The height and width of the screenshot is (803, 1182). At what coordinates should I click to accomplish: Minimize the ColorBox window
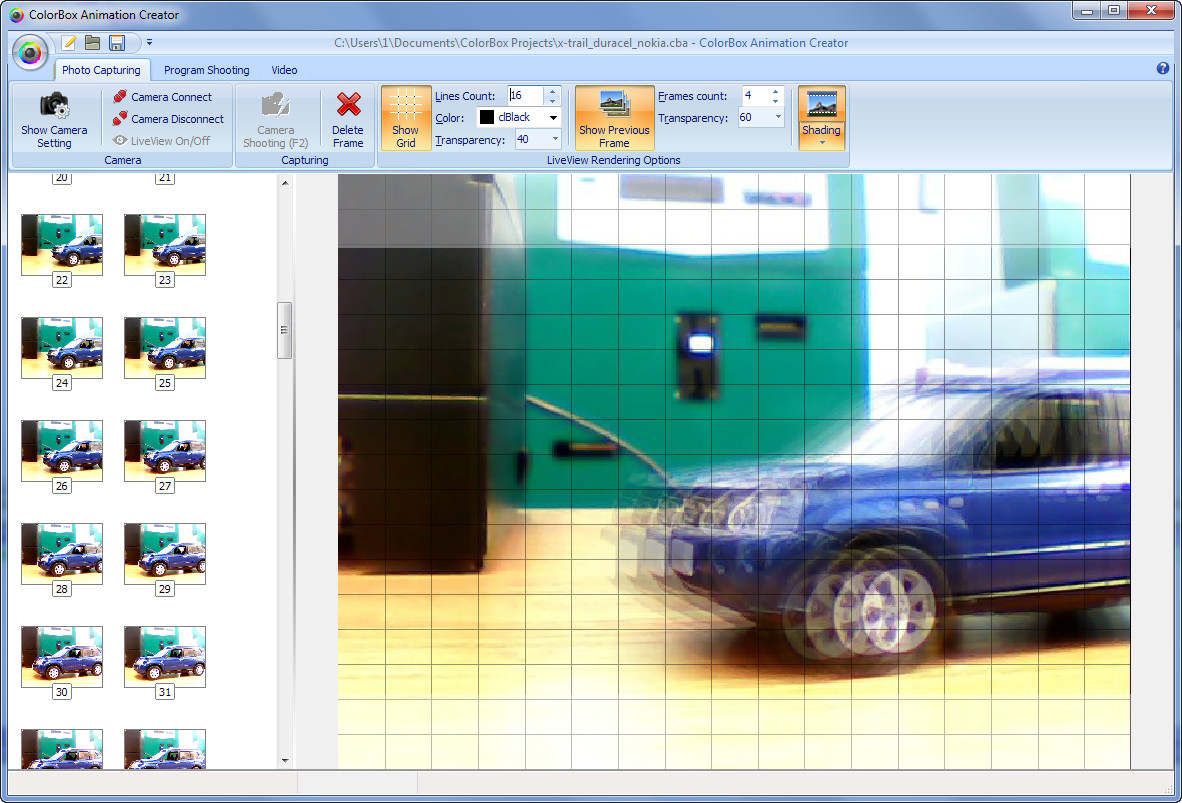tap(1087, 11)
